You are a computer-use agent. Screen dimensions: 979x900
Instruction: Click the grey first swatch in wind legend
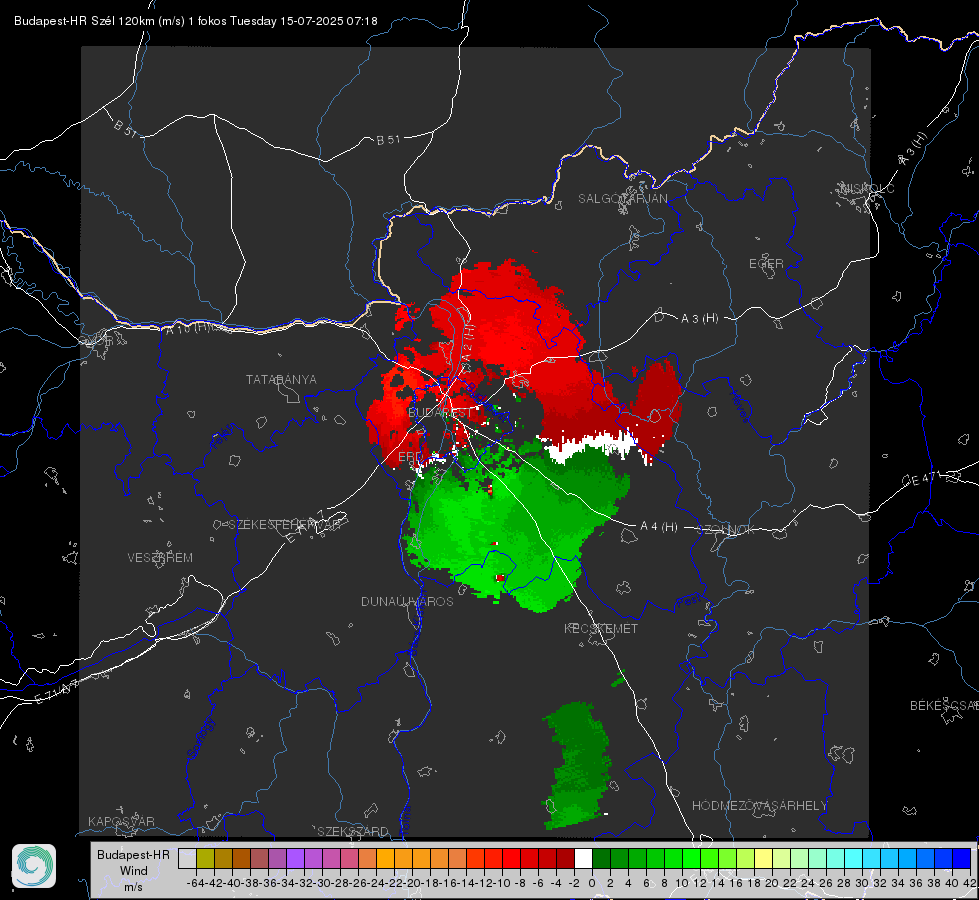coord(187,858)
